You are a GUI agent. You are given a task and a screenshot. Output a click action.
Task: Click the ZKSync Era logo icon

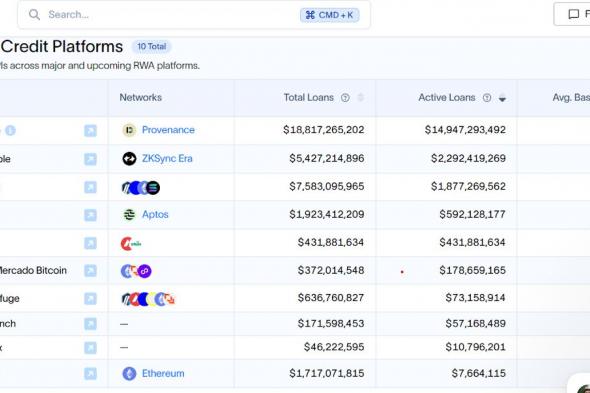[x=129, y=159]
